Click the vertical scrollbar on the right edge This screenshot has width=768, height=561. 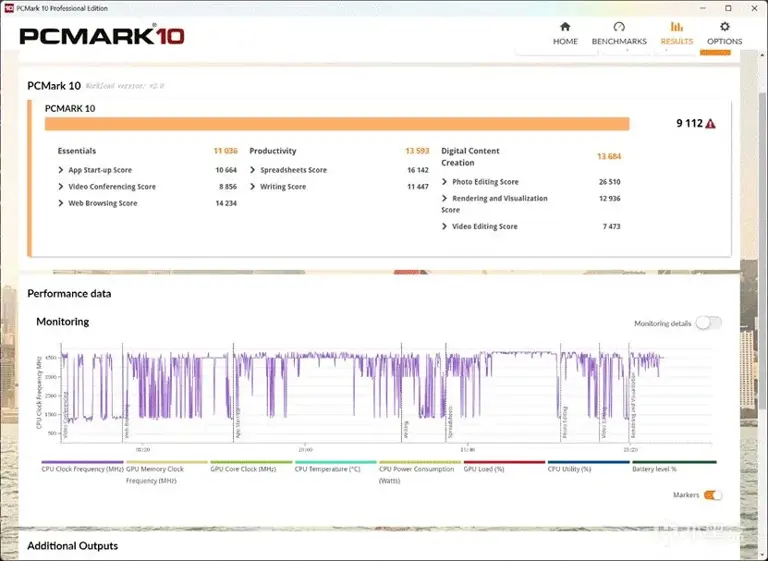tap(763, 250)
